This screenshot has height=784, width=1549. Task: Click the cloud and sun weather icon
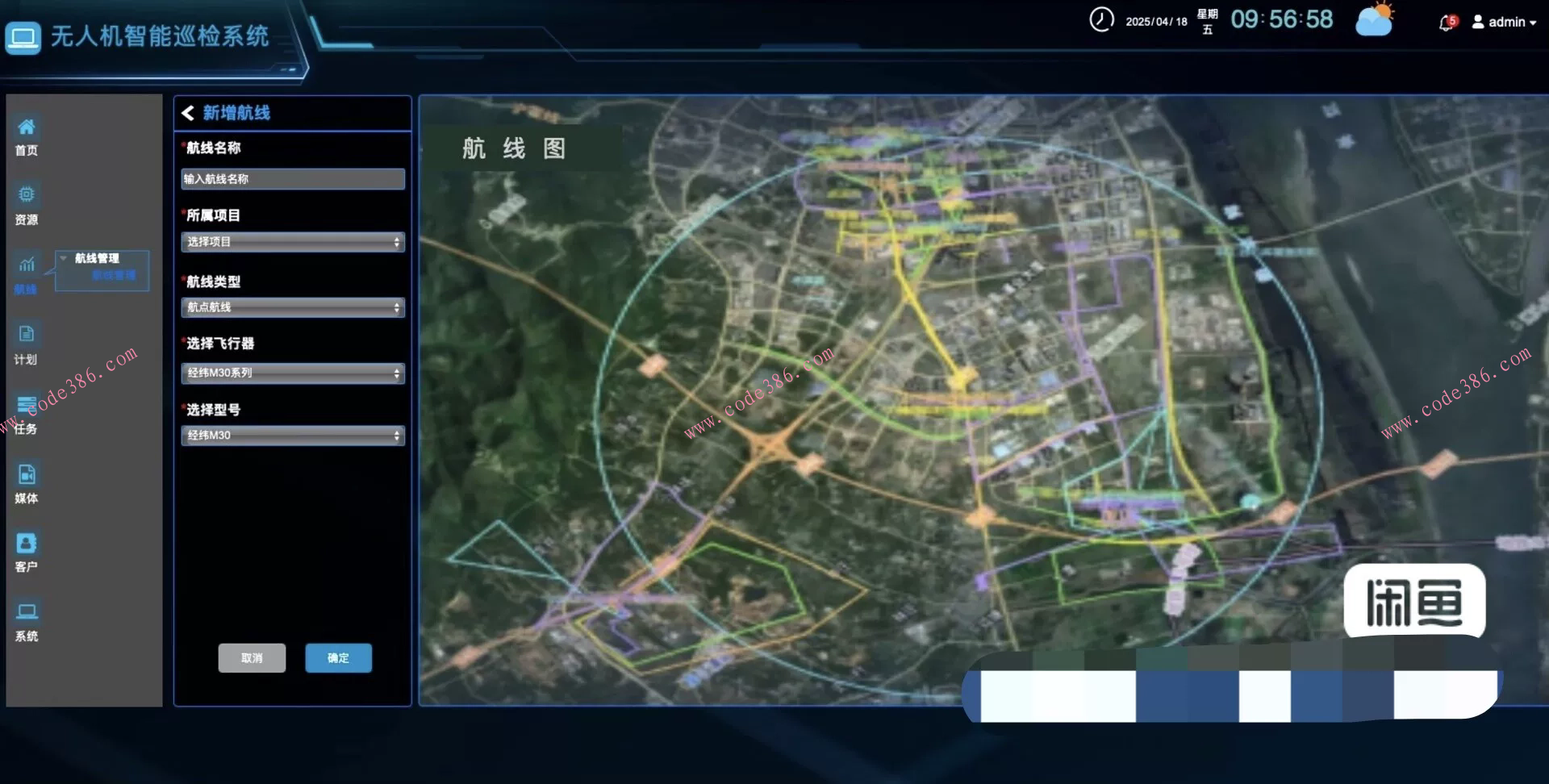pyautogui.click(x=1376, y=19)
